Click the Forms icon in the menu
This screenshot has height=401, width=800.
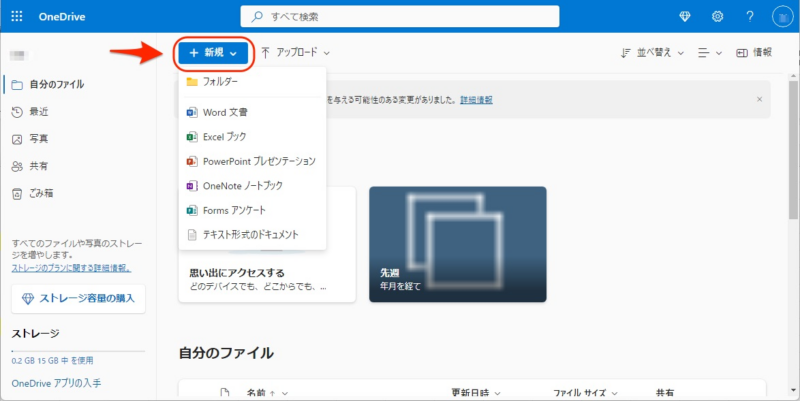click(192, 210)
